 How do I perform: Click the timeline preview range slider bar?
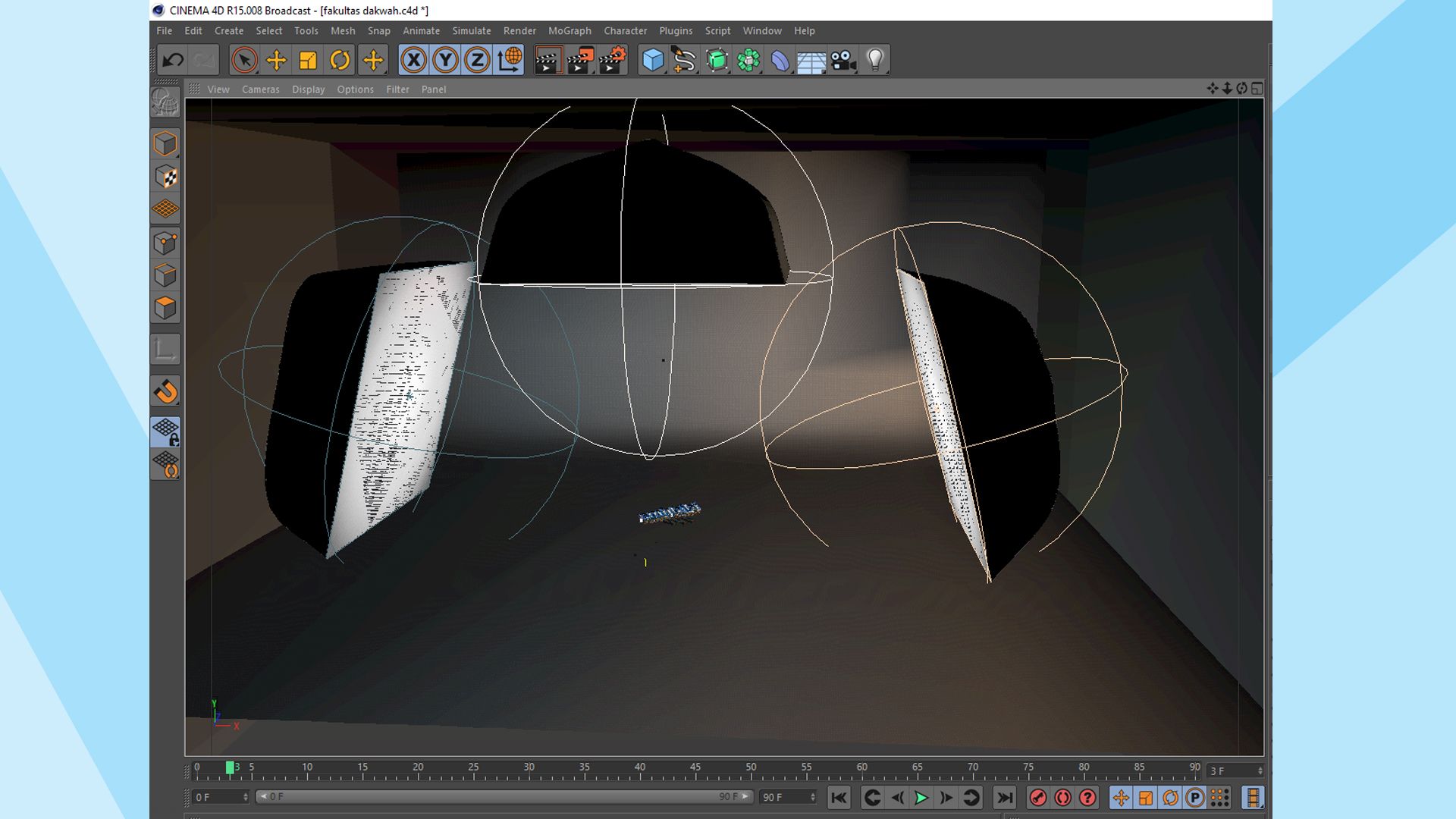(x=504, y=797)
